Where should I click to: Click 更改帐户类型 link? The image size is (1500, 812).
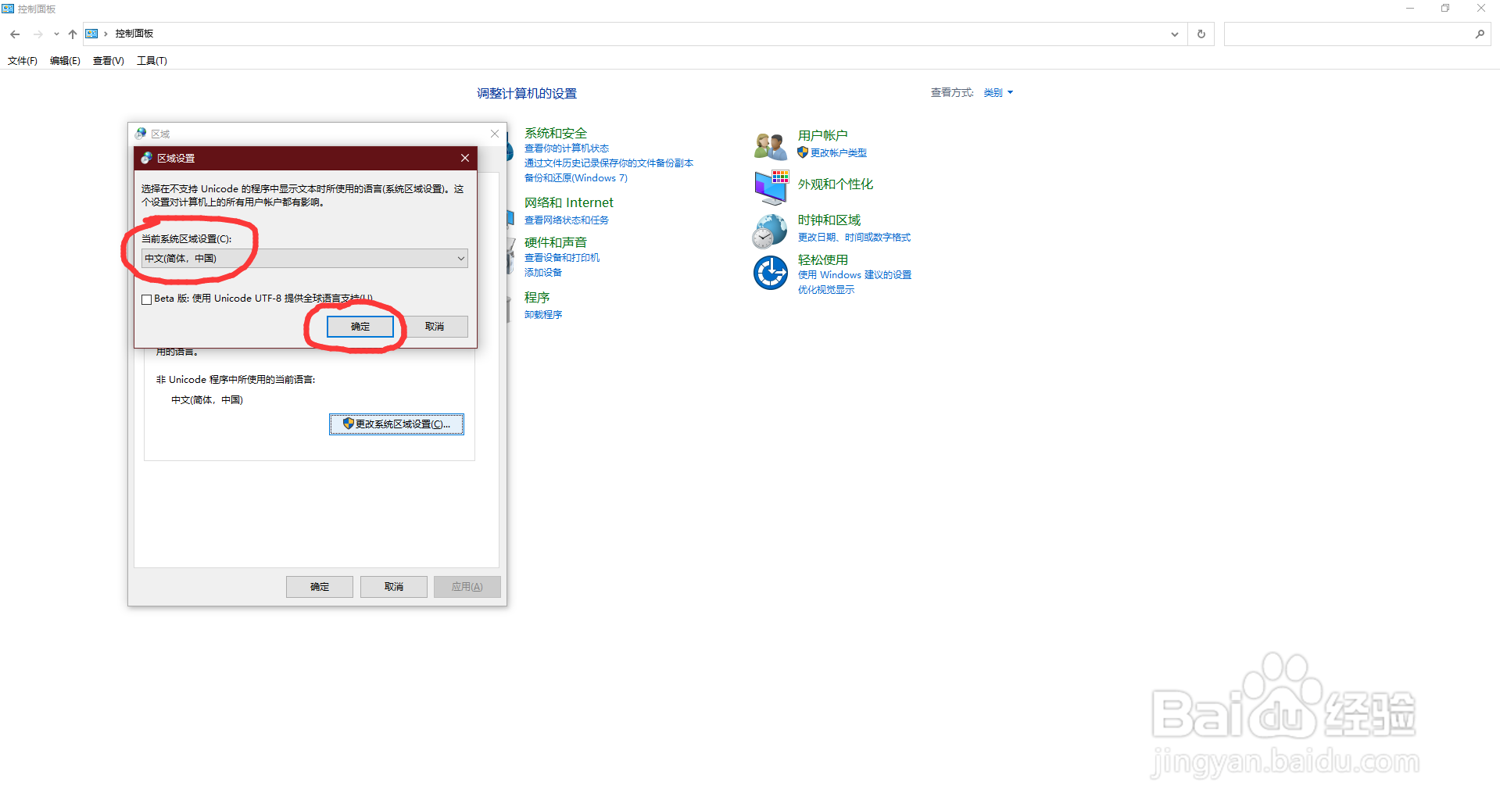tap(839, 153)
